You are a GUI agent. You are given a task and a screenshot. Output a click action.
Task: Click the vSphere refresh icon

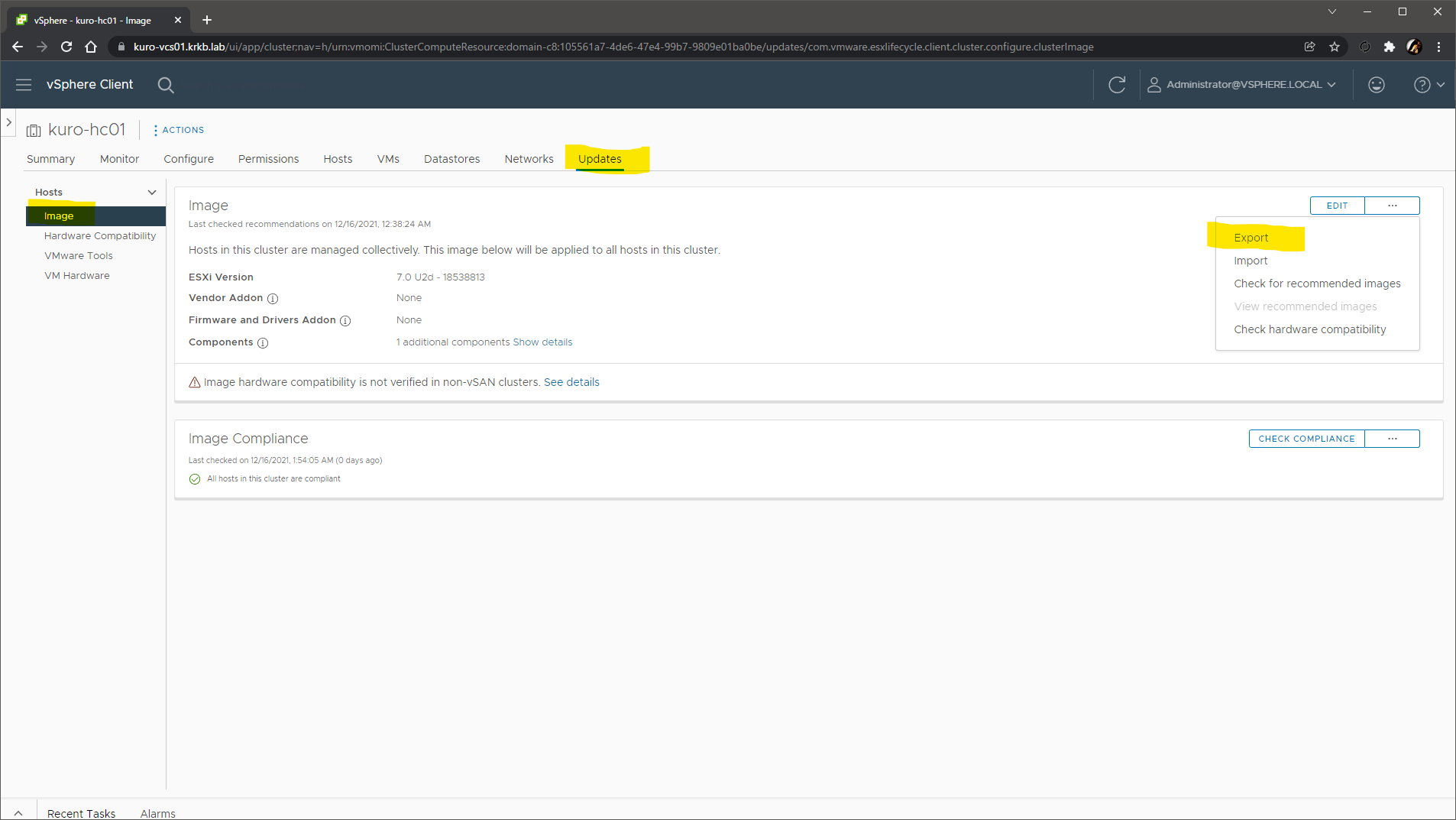click(1117, 85)
